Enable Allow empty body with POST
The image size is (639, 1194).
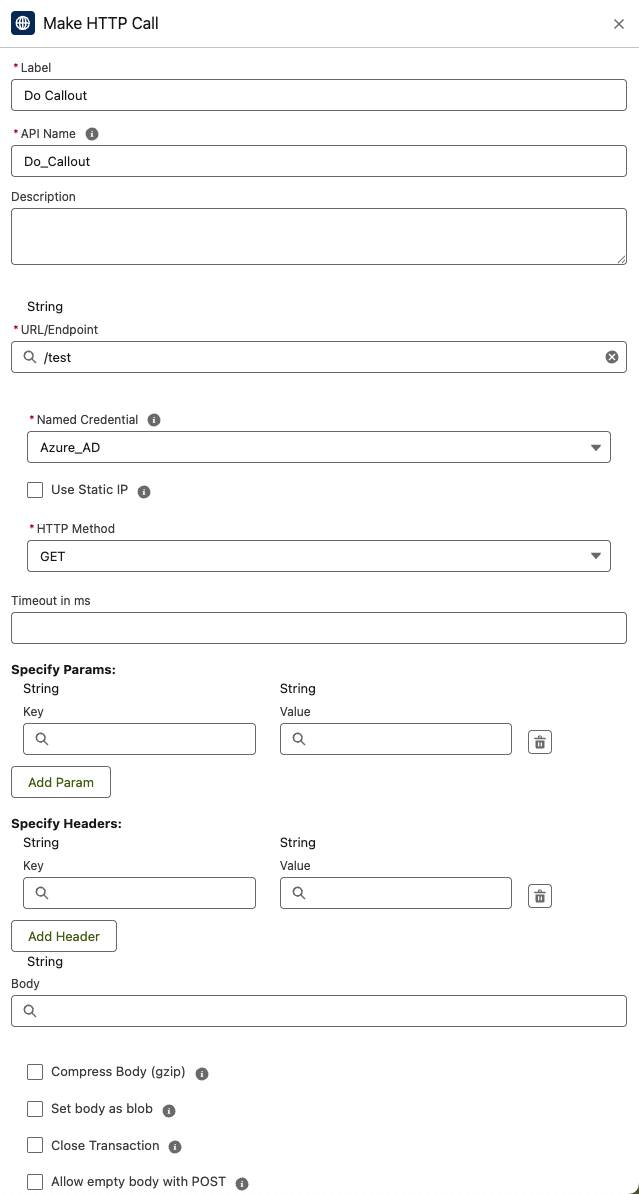[x=35, y=1182]
